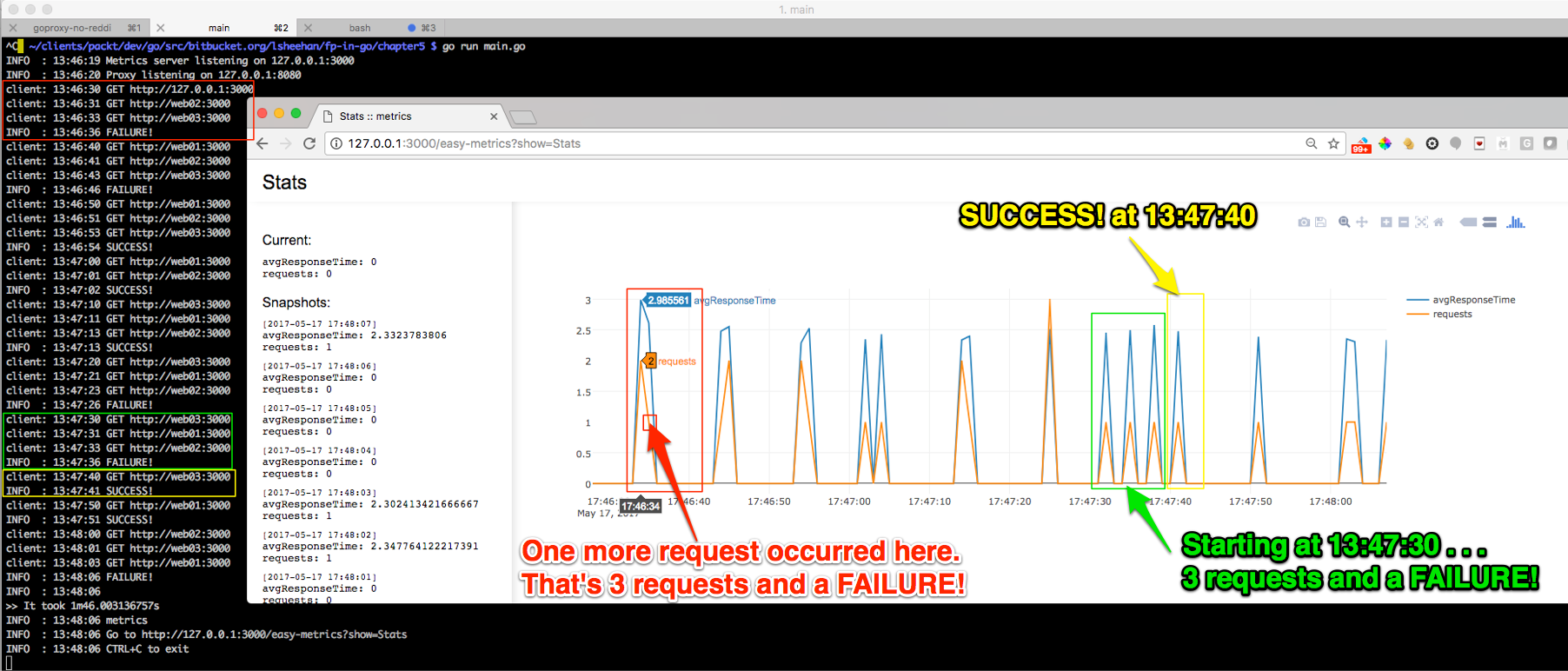Click the camera icon to download plot
The height and width of the screenshot is (671, 1568).
[x=1304, y=223]
